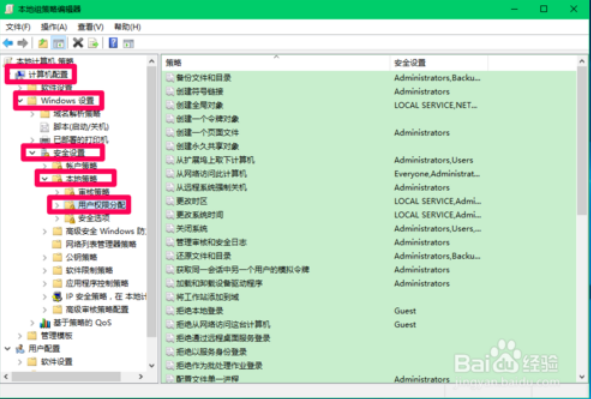The image size is (591, 399).
Task: Click the Administrators,Users value for 从扩展坞上取下计算机
Action: coord(433,160)
